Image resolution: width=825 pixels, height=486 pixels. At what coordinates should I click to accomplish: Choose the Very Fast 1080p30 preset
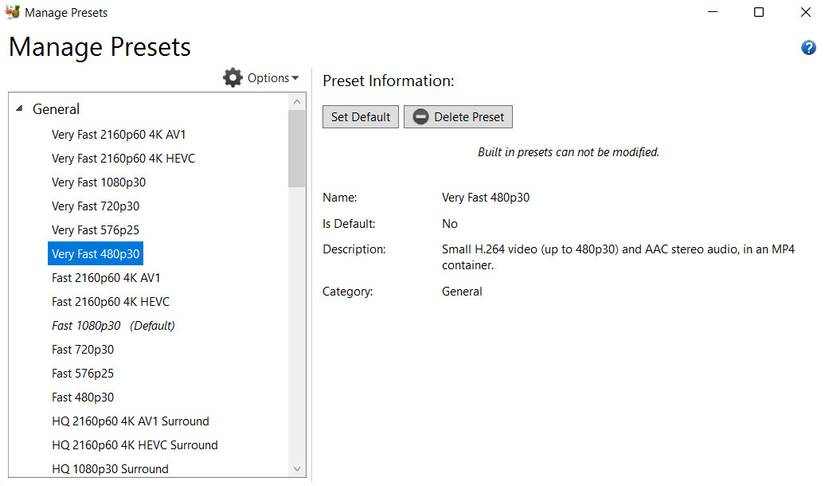[x=98, y=182]
